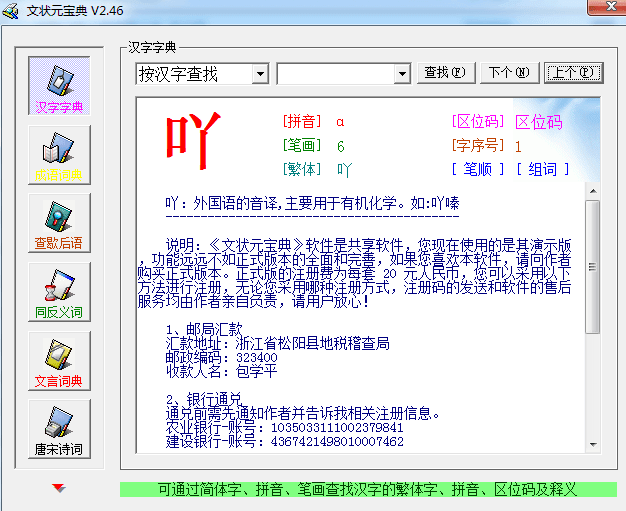
Task: Click the [笔画] stroke count label
Action: click(302, 145)
